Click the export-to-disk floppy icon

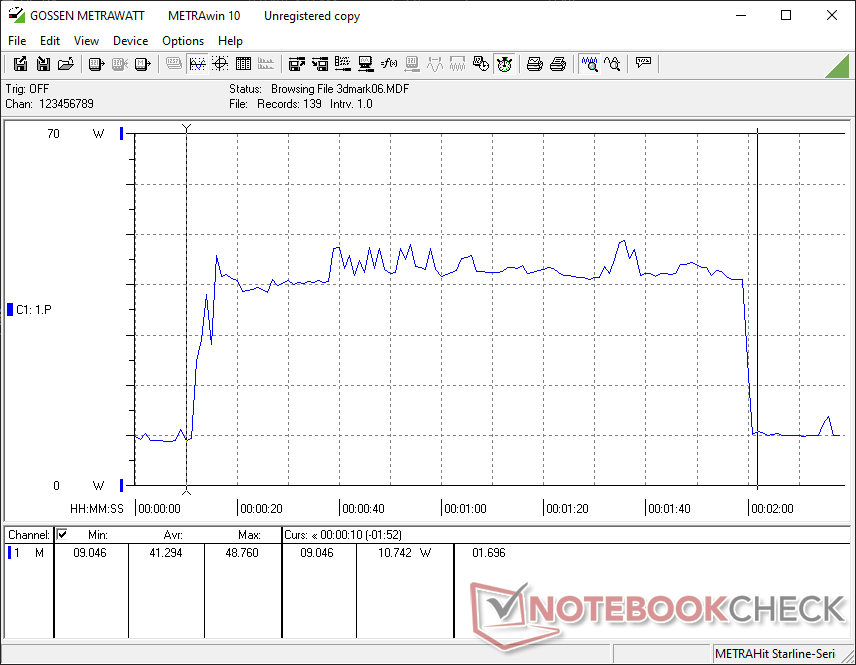click(x=20, y=64)
